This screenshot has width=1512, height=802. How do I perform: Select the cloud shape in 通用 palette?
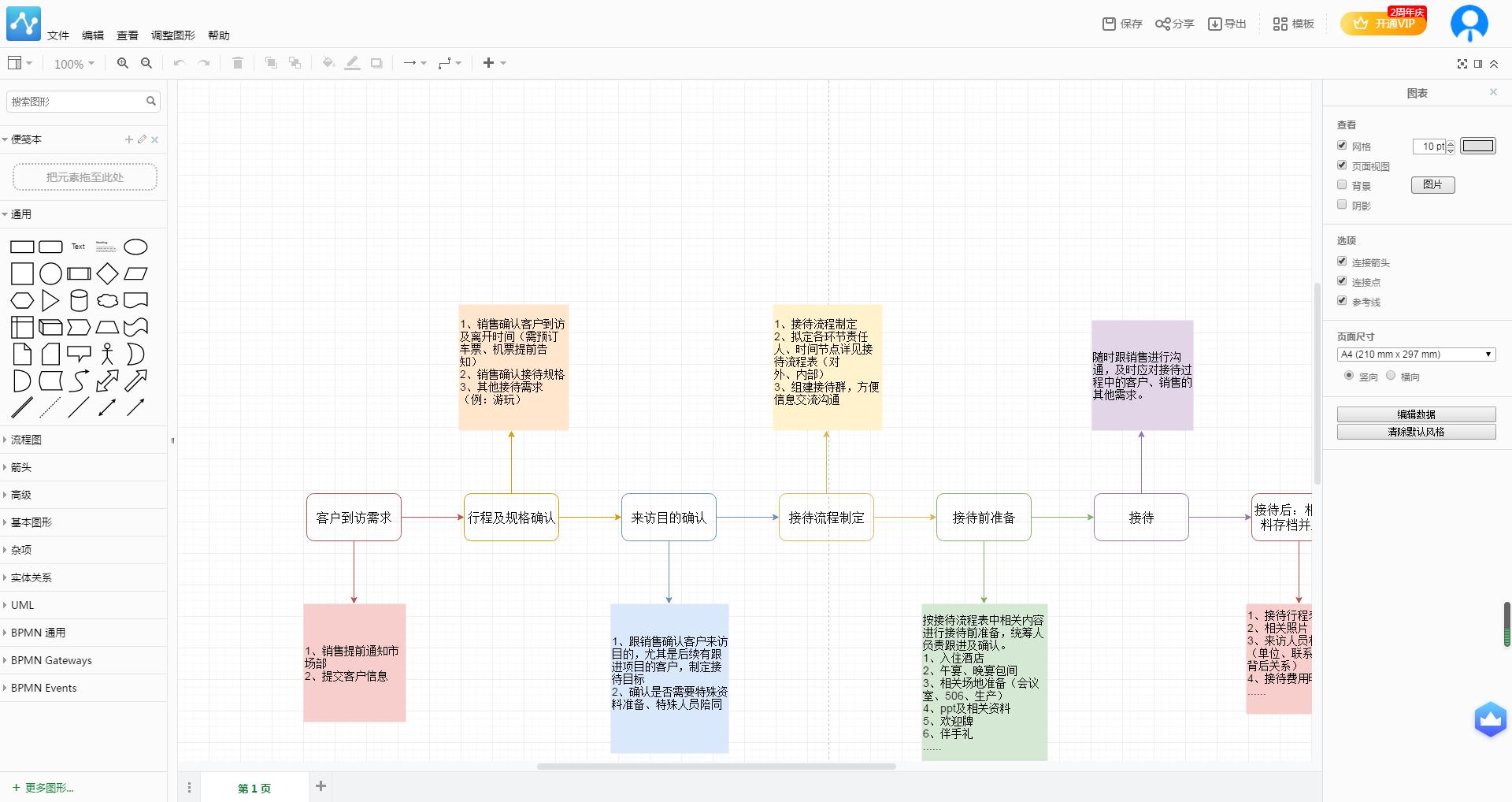(x=107, y=301)
